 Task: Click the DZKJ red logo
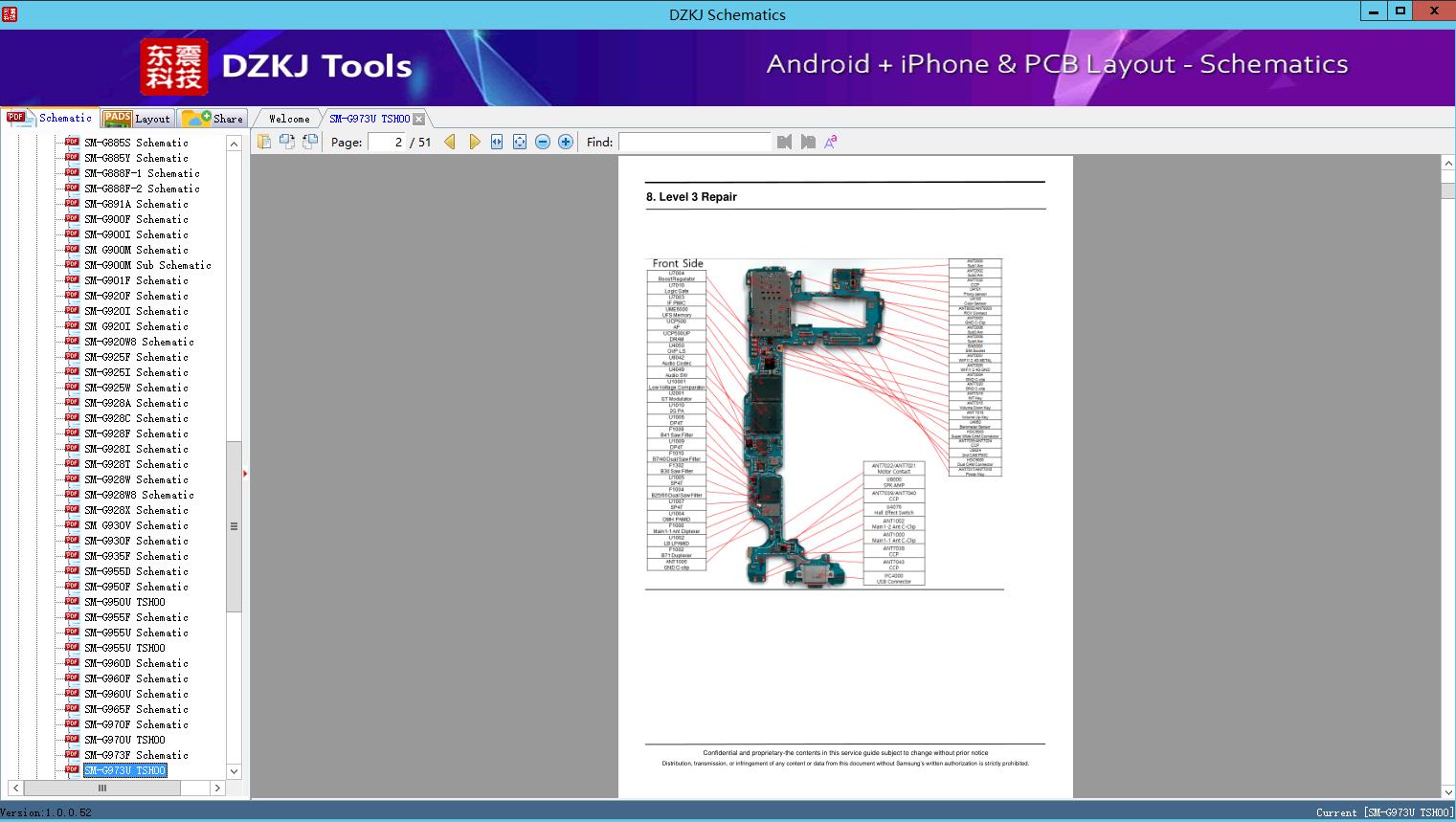point(174,67)
